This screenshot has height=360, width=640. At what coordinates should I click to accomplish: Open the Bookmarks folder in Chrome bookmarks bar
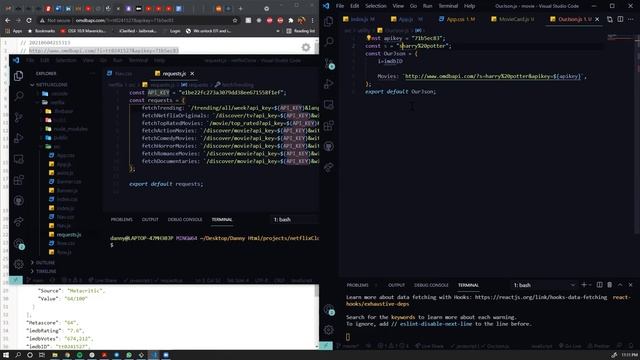pyautogui.click(x=41, y=31)
